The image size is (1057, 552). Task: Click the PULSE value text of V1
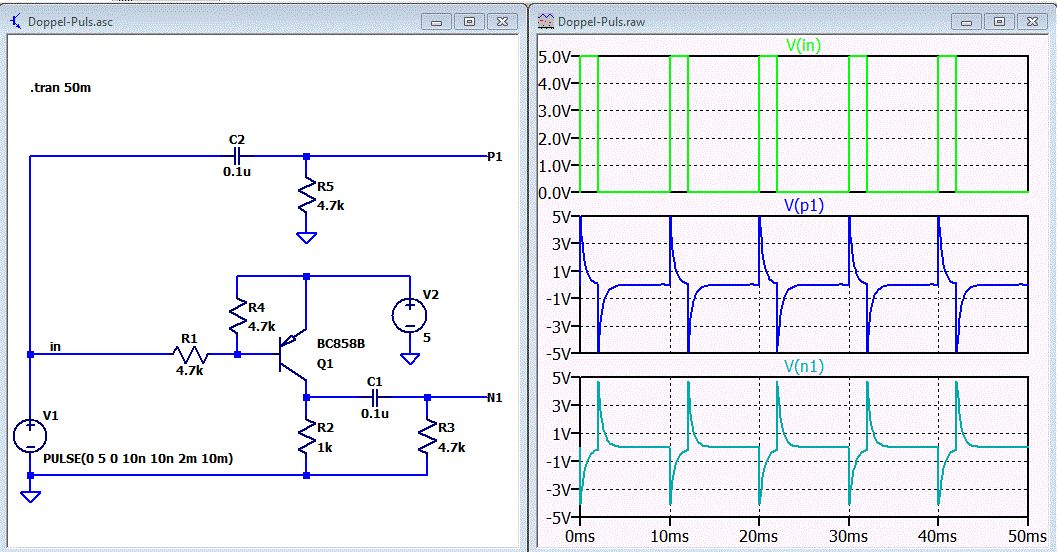(x=139, y=459)
